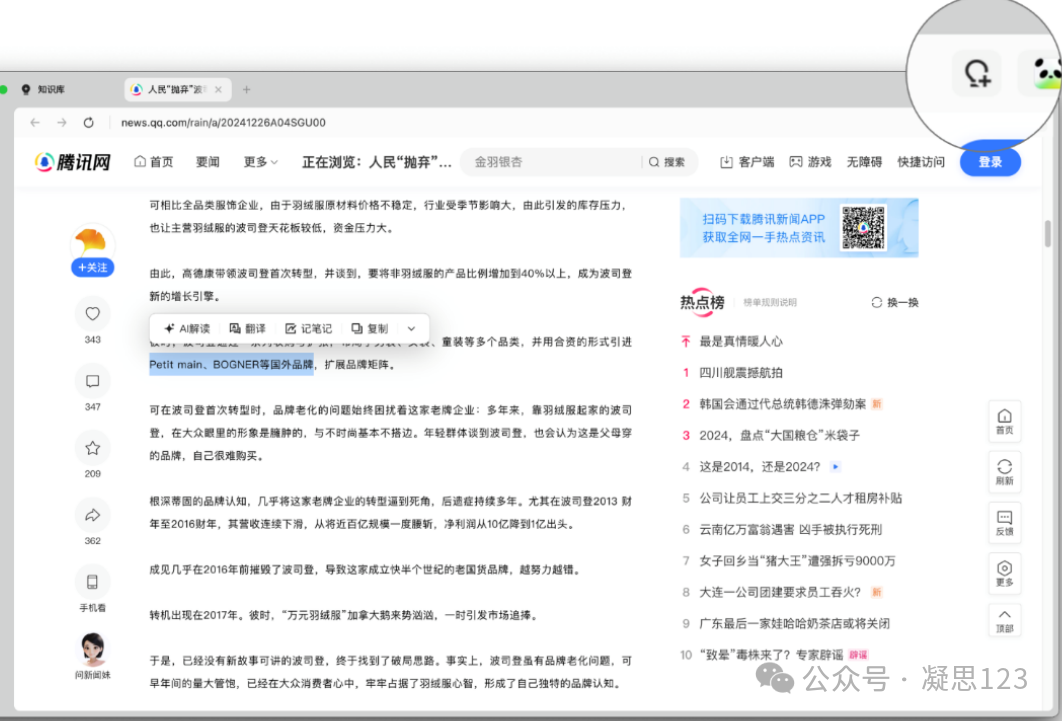The width and height of the screenshot is (1062, 721).
Task: Open 手机看 to view on phone
Action: [92, 588]
